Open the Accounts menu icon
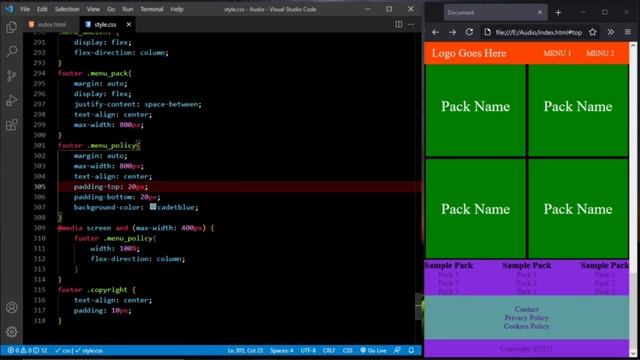Image resolution: width=640 pixels, height=360 pixels. tap(11, 307)
